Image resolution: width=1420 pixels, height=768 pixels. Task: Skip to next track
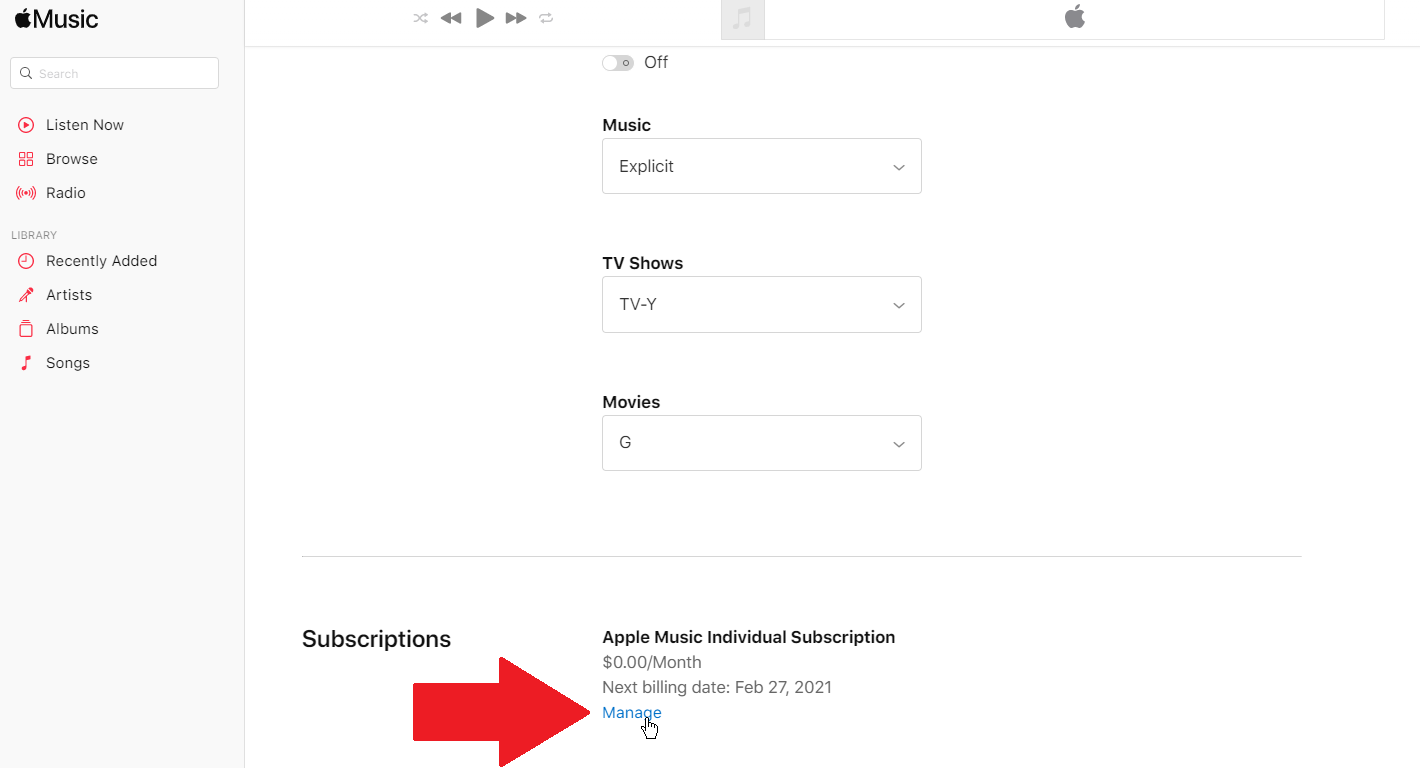tap(516, 18)
